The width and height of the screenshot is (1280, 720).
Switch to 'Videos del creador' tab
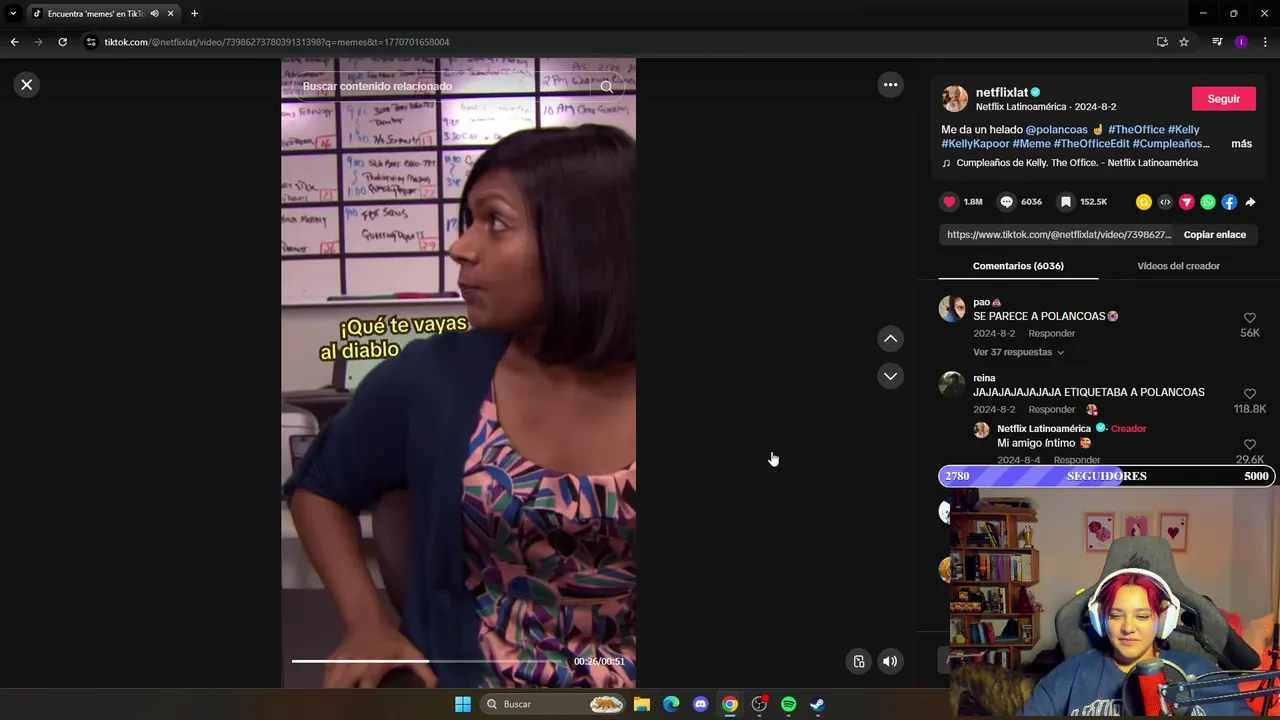pyautogui.click(x=1178, y=266)
